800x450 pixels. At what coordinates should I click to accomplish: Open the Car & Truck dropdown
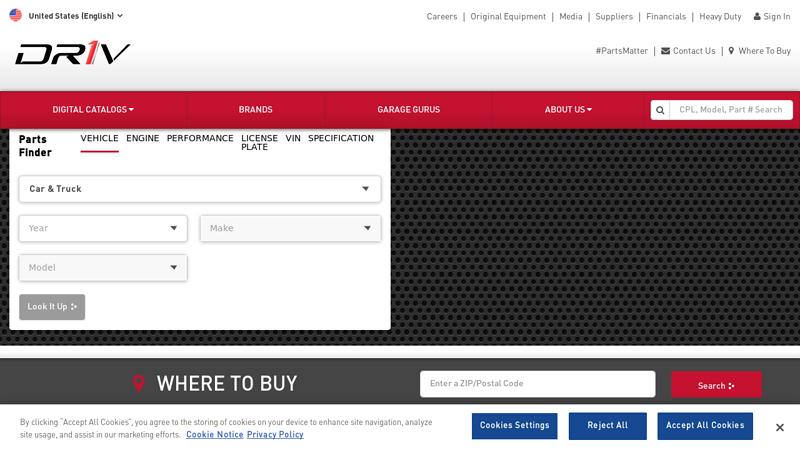pyautogui.click(x=200, y=189)
